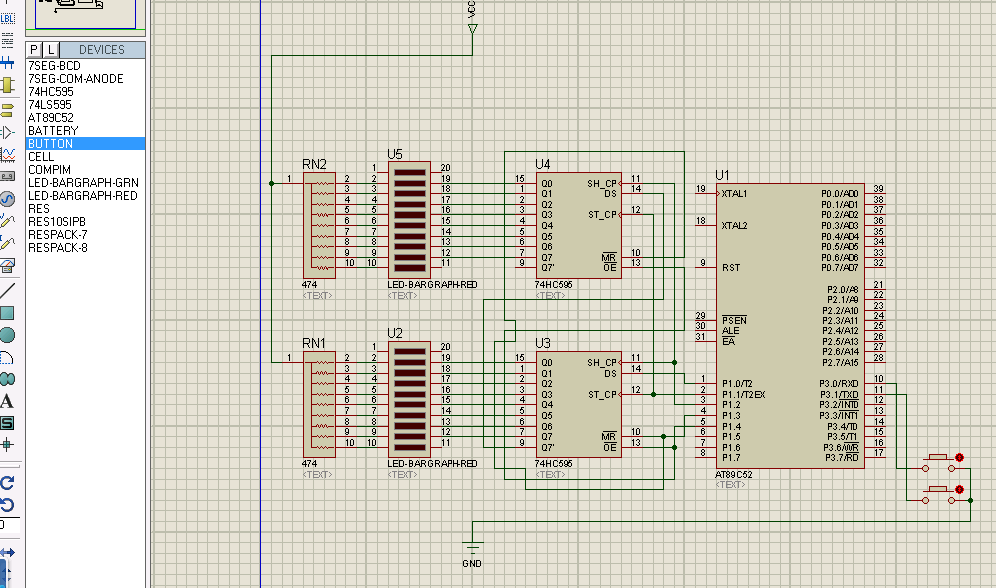Toggle the lower push button red latch dot

(x=959, y=490)
